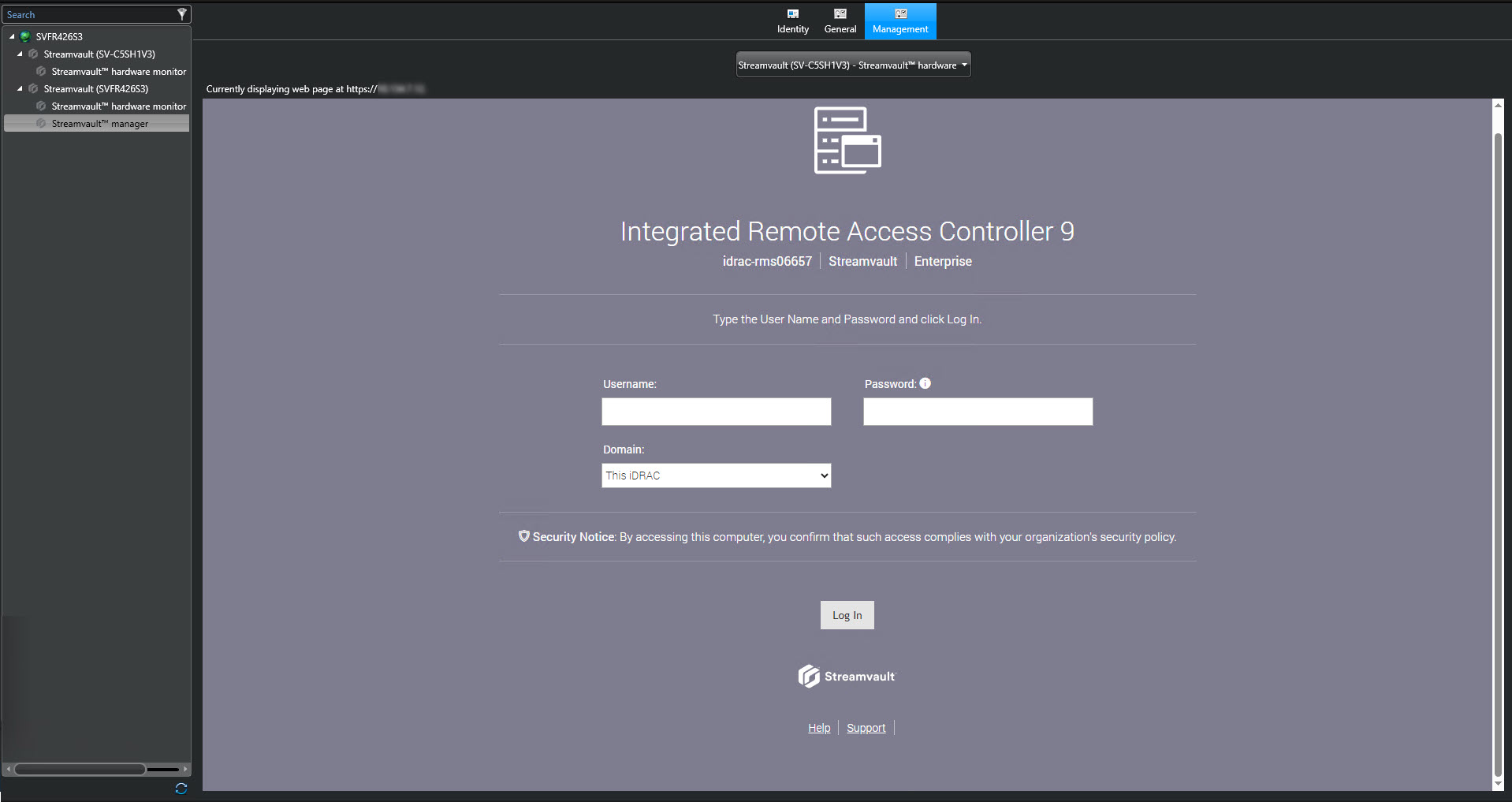Switch to the Management tab
The width and height of the screenshot is (1512, 802).
point(900,21)
